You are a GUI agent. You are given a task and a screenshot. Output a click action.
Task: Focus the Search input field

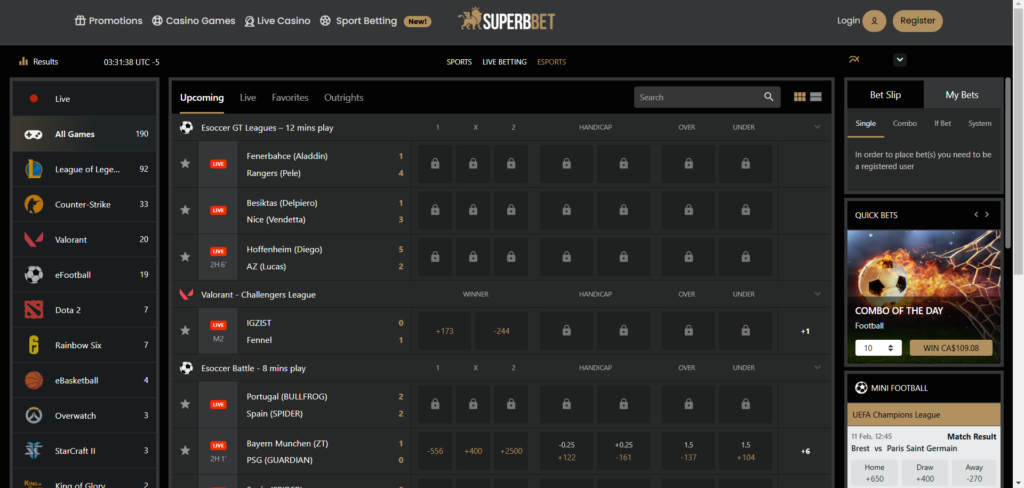pyautogui.click(x=697, y=97)
